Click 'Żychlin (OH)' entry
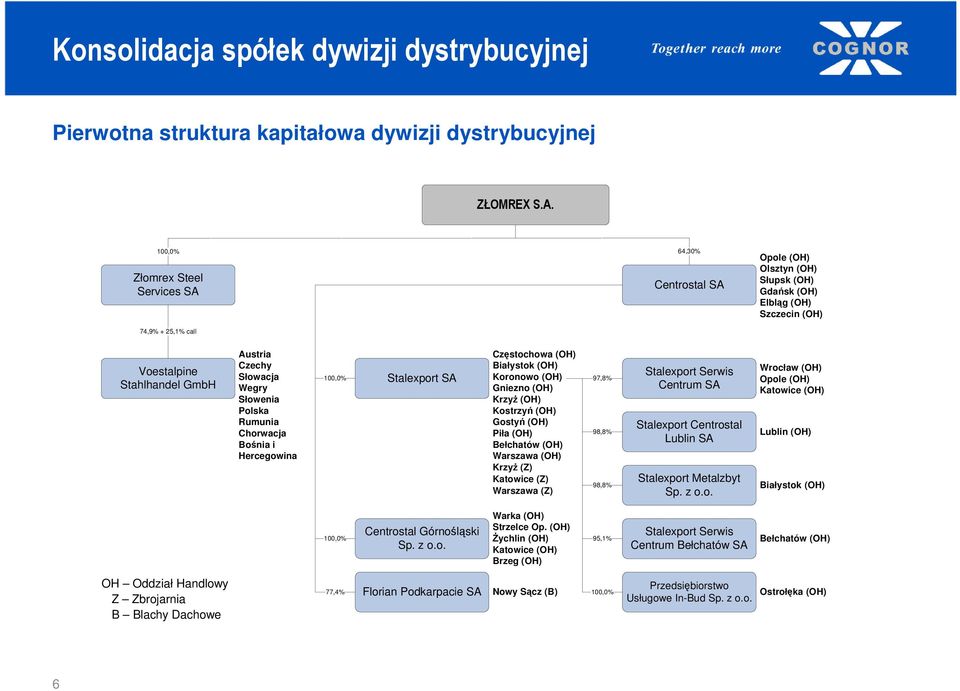The height and width of the screenshot is (691, 960). (x=520, y=538)
